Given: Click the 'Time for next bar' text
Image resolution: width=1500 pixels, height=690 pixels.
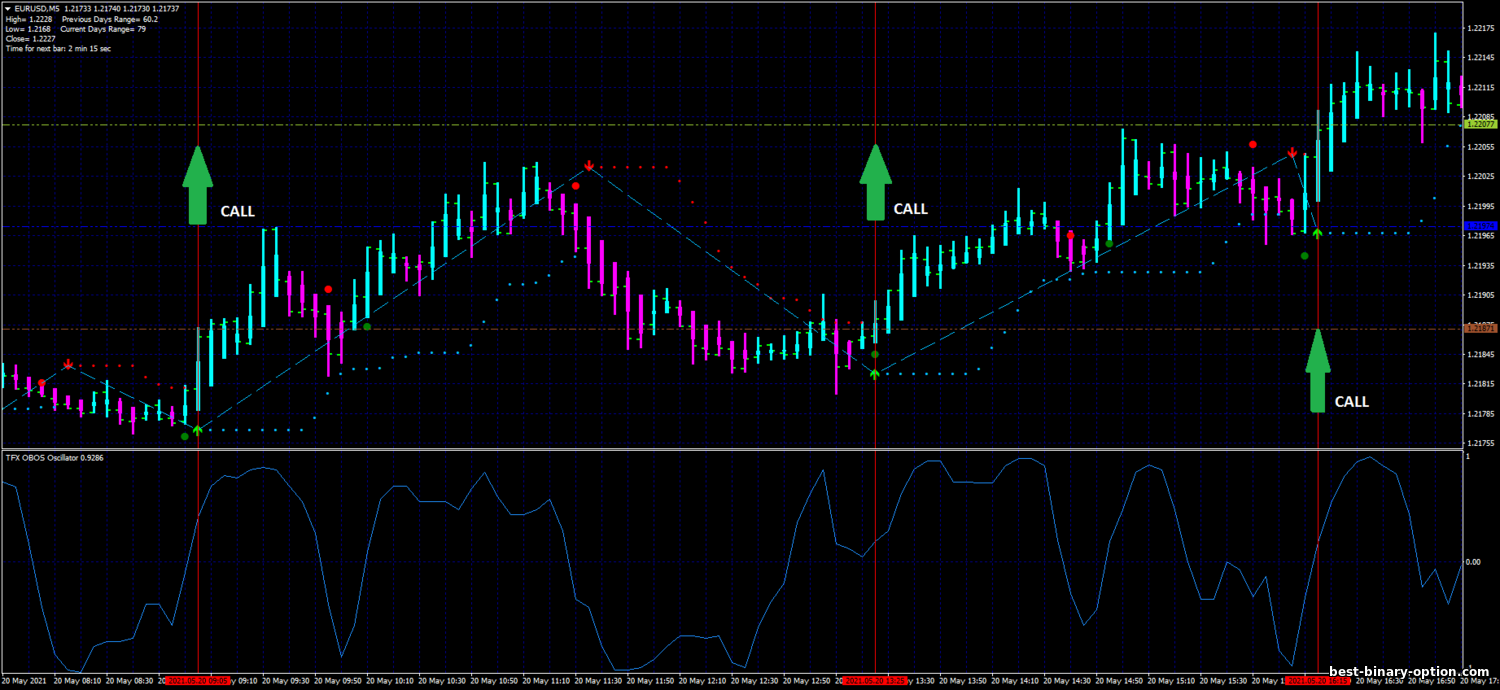Looking at the screenshot, I should tap(58, 48).
